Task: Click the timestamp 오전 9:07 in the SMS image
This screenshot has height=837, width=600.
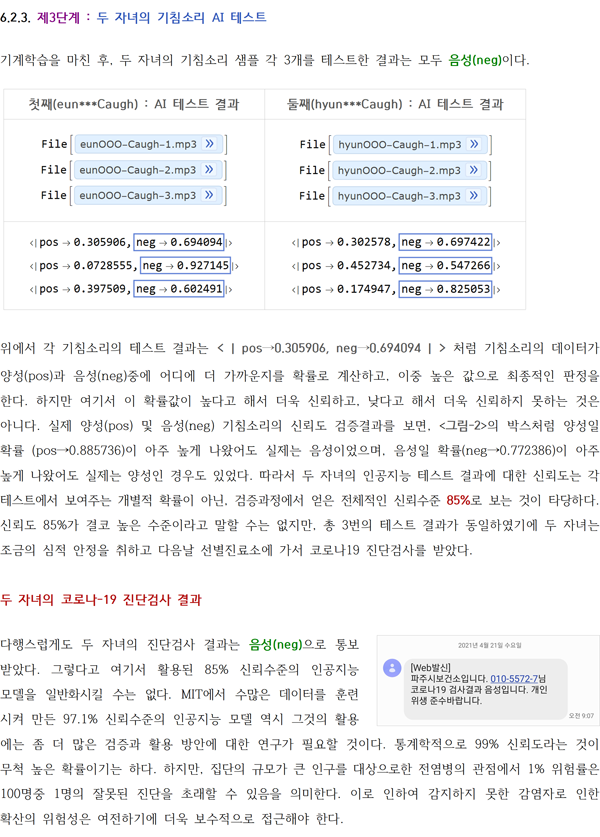Action: 581,715
